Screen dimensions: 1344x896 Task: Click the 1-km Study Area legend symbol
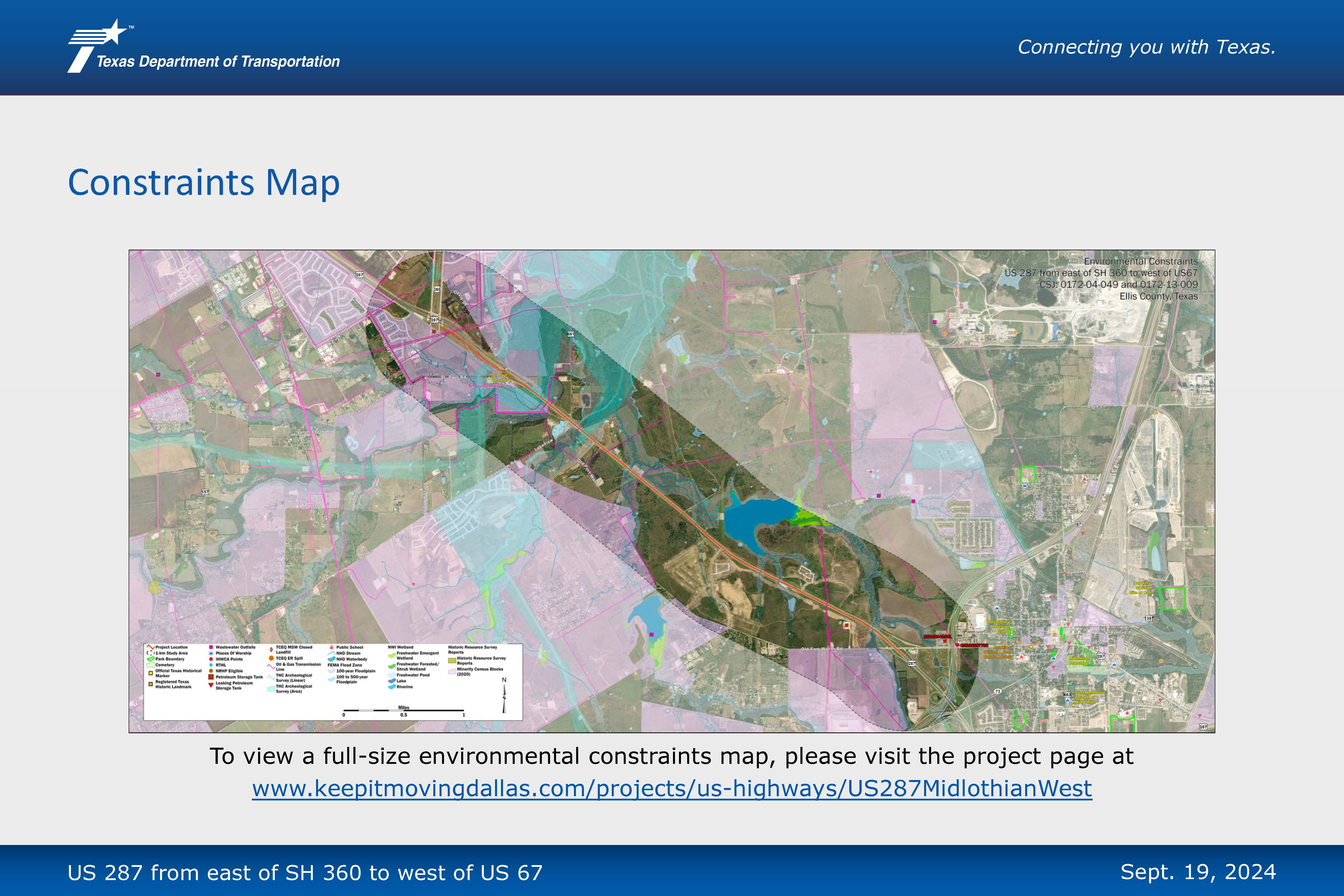click(151, 653)
